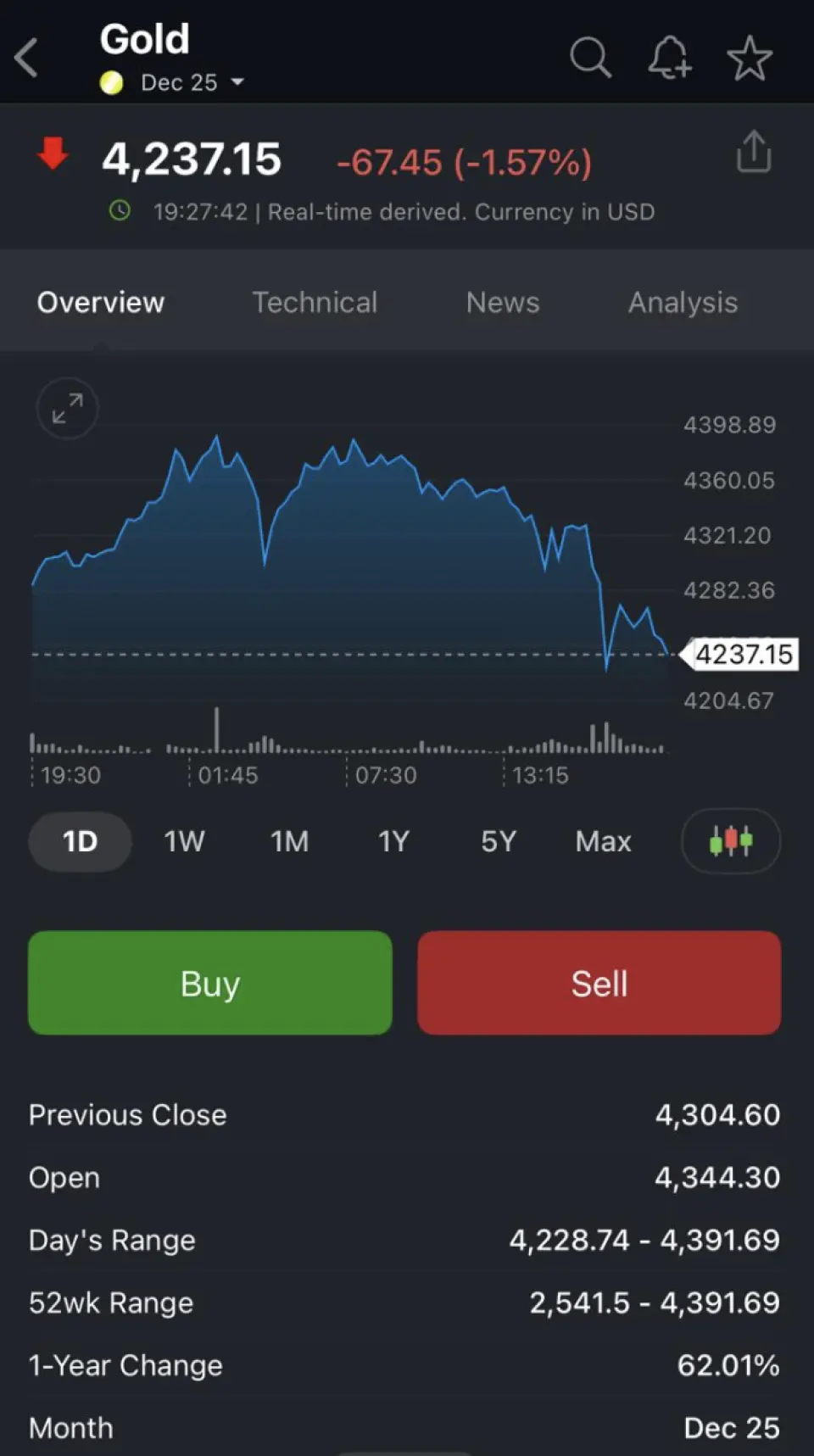Add a price alert via bell icon
Viewport: 814px width, 1456px height.
coord(669,59)
